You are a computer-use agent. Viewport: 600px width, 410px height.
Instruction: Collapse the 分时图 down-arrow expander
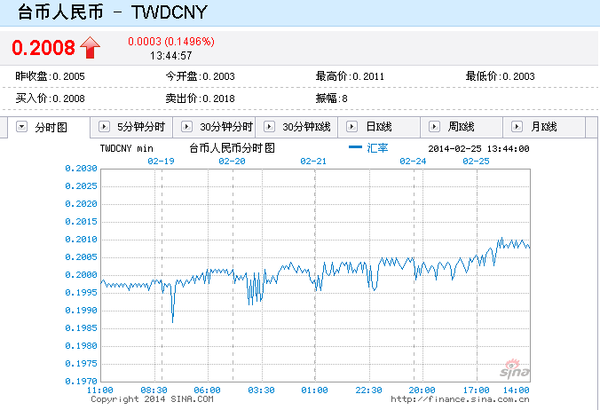(21, 127)
